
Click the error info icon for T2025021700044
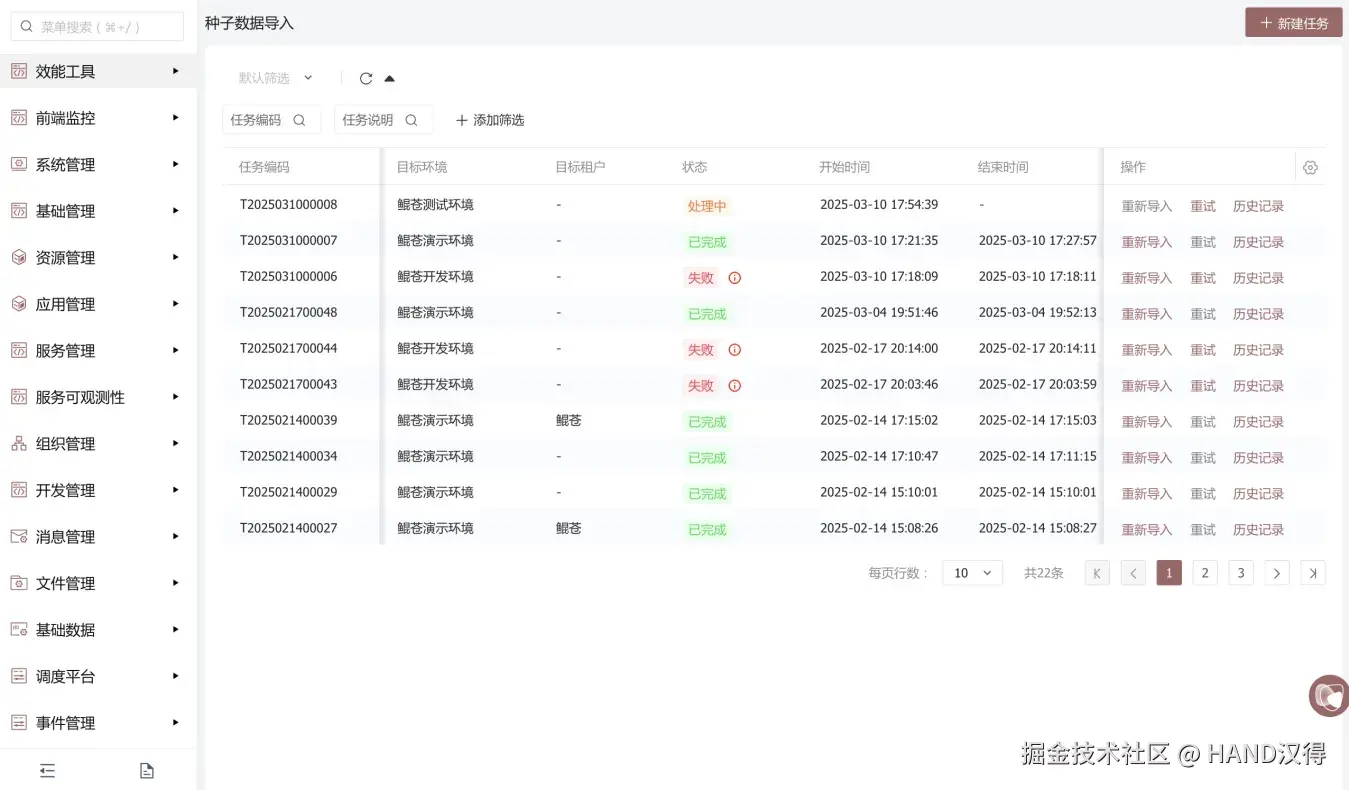point(735,350)
